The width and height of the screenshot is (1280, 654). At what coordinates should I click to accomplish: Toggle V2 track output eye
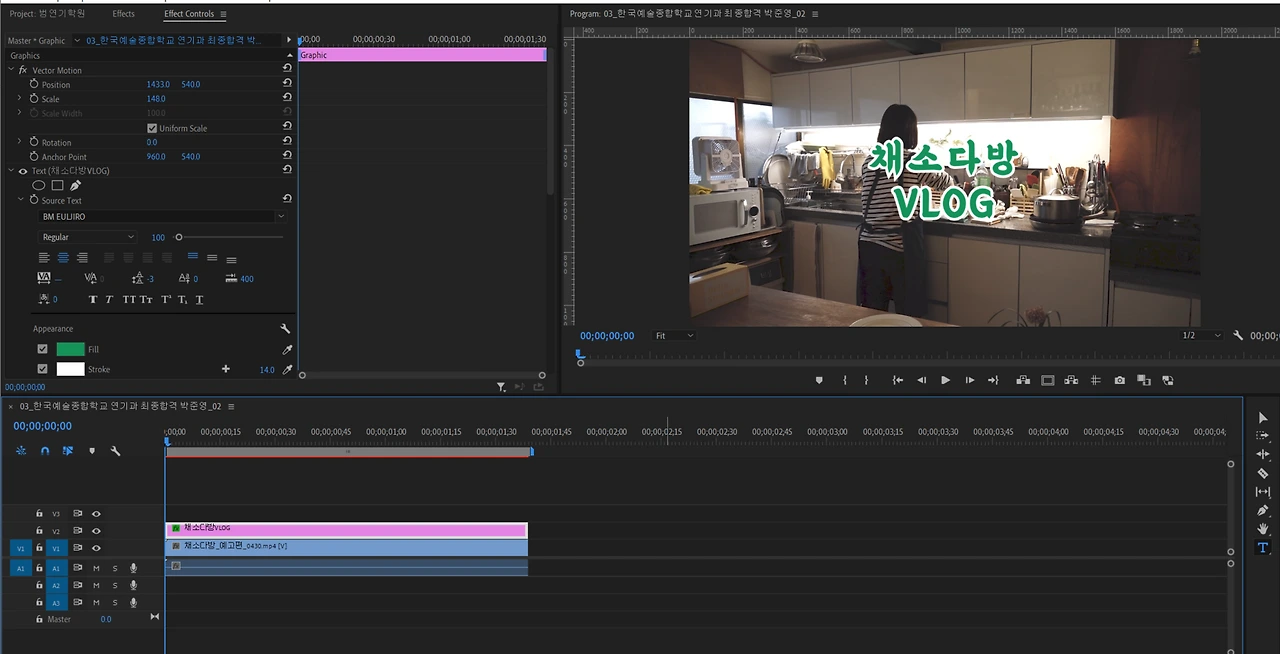(x=96, y=531)
